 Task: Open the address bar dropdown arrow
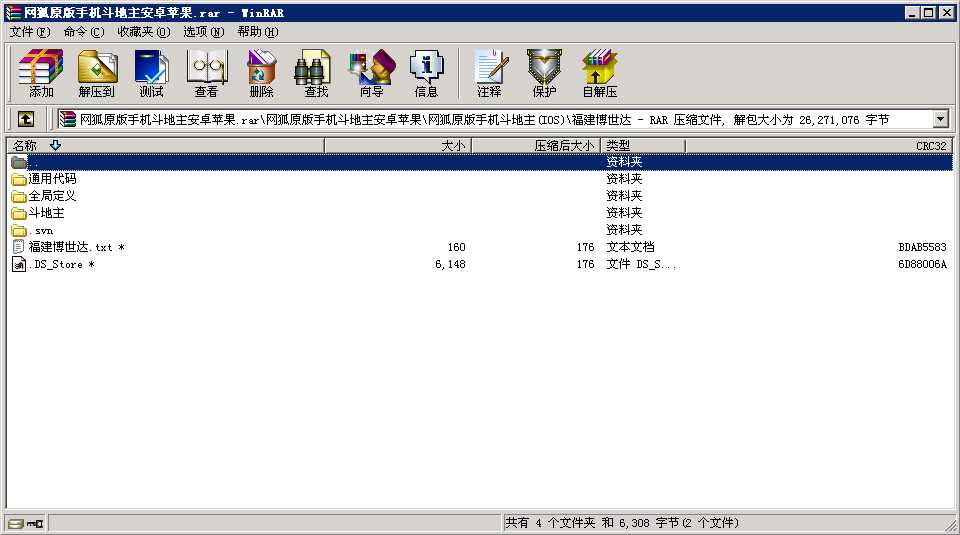pyautogui.click(x=940, y=119)
